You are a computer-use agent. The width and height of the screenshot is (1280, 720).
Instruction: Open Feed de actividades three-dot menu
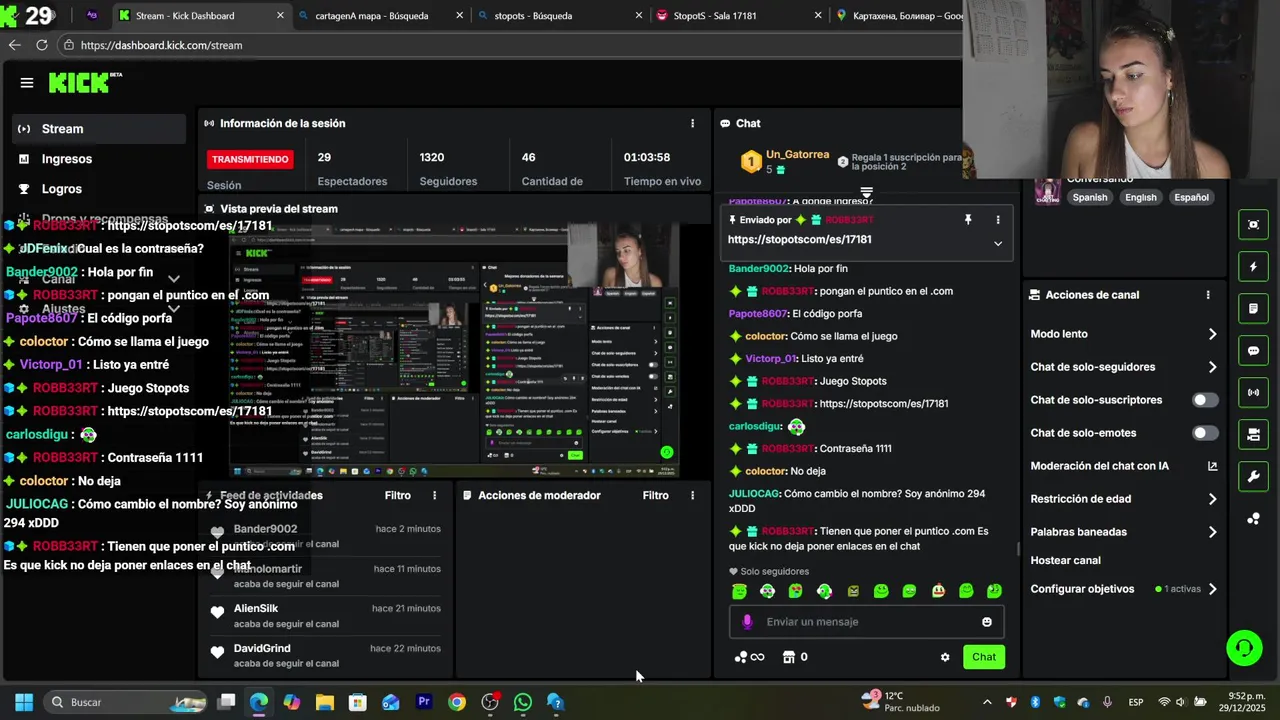(434, 495)
